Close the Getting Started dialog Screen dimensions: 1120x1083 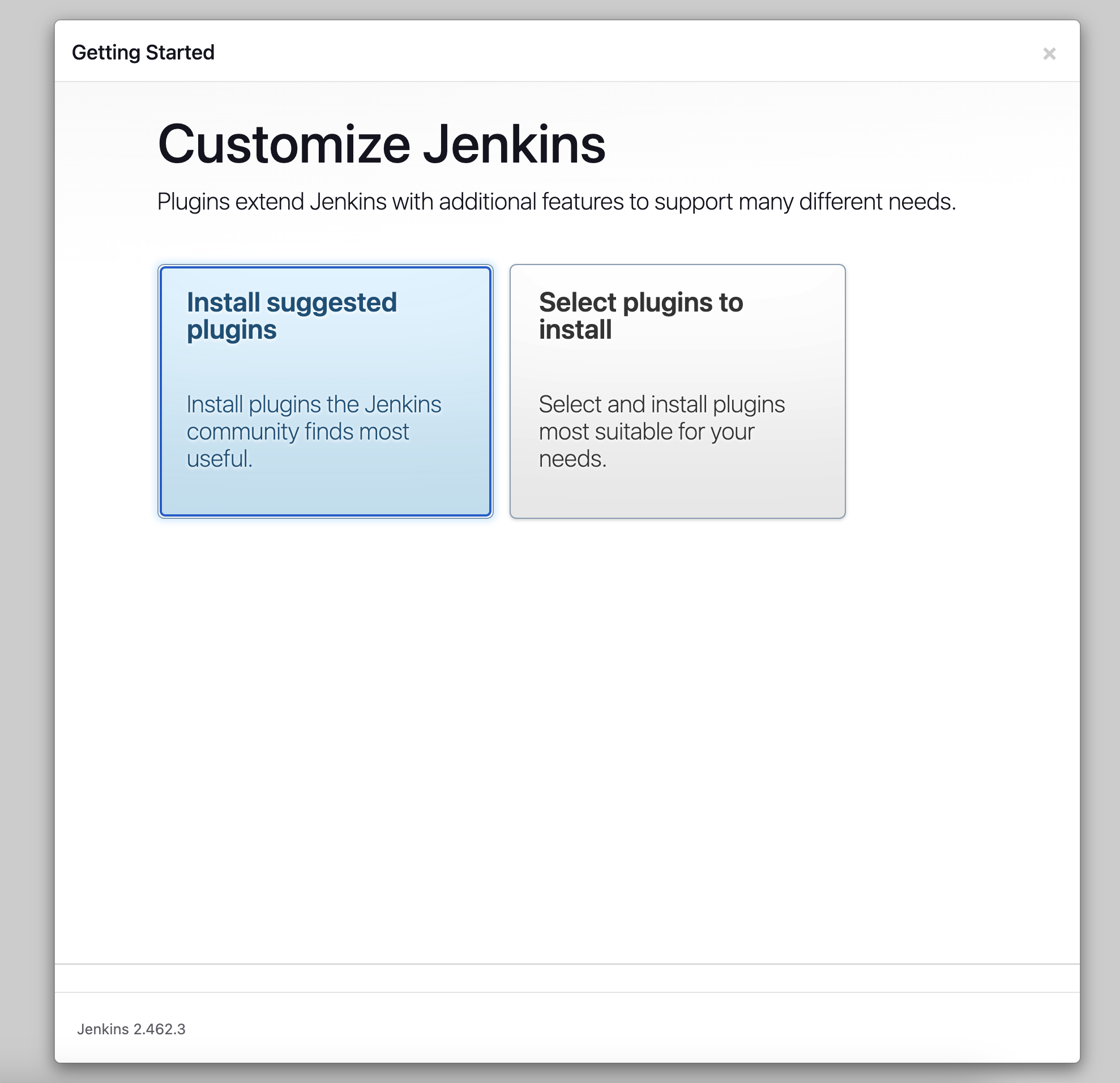pyautogui.click(x=1049, y=54)
